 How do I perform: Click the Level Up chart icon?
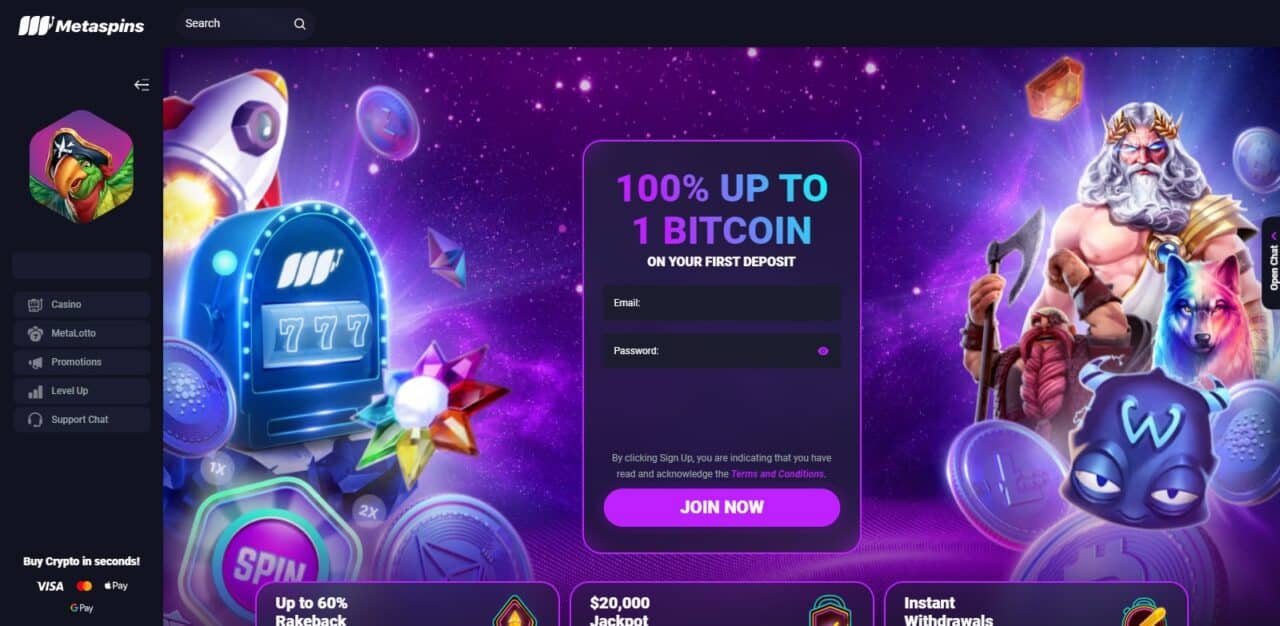[x=35, y=391]
